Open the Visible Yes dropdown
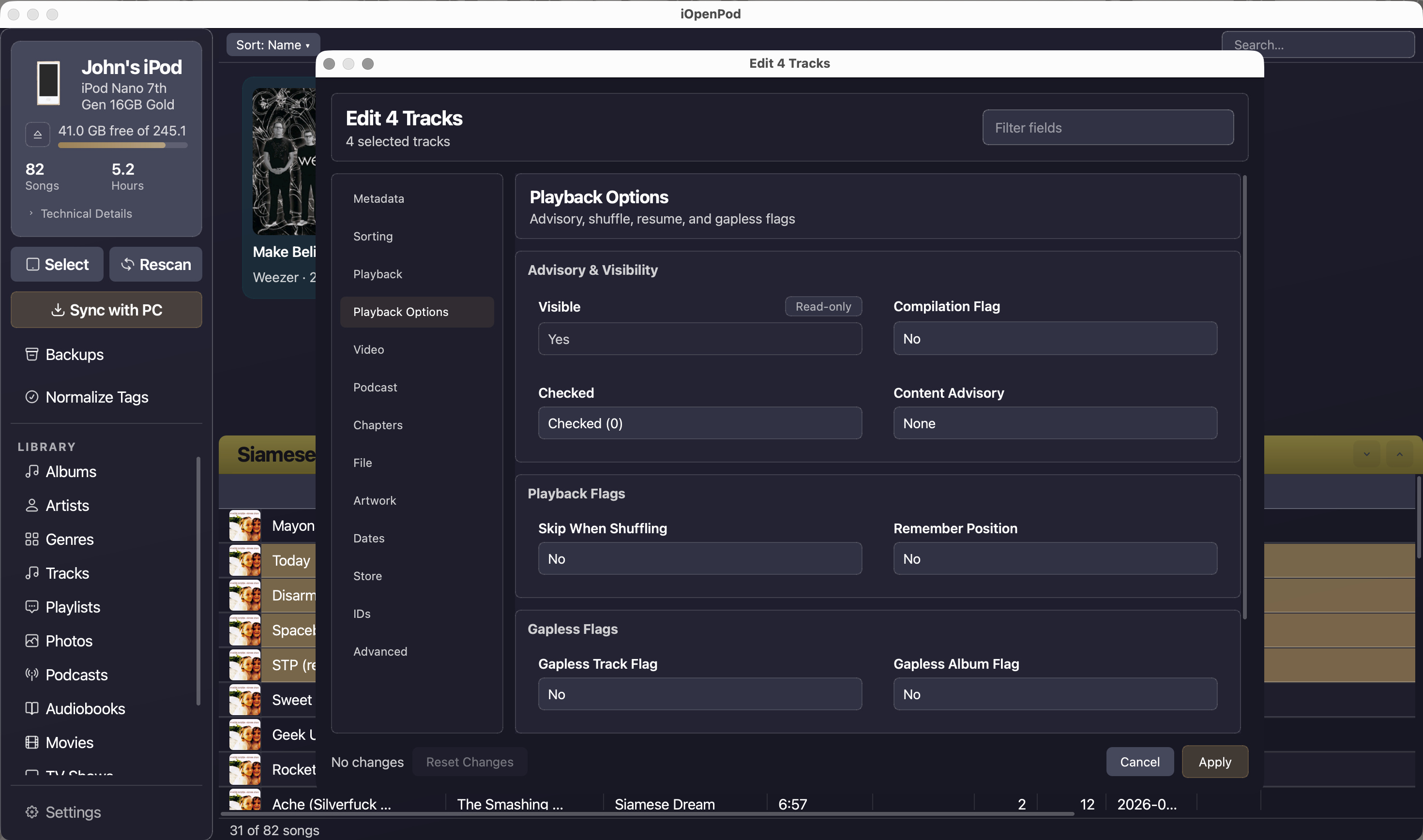Viewport: 1423px width, 840px height. 699,339
